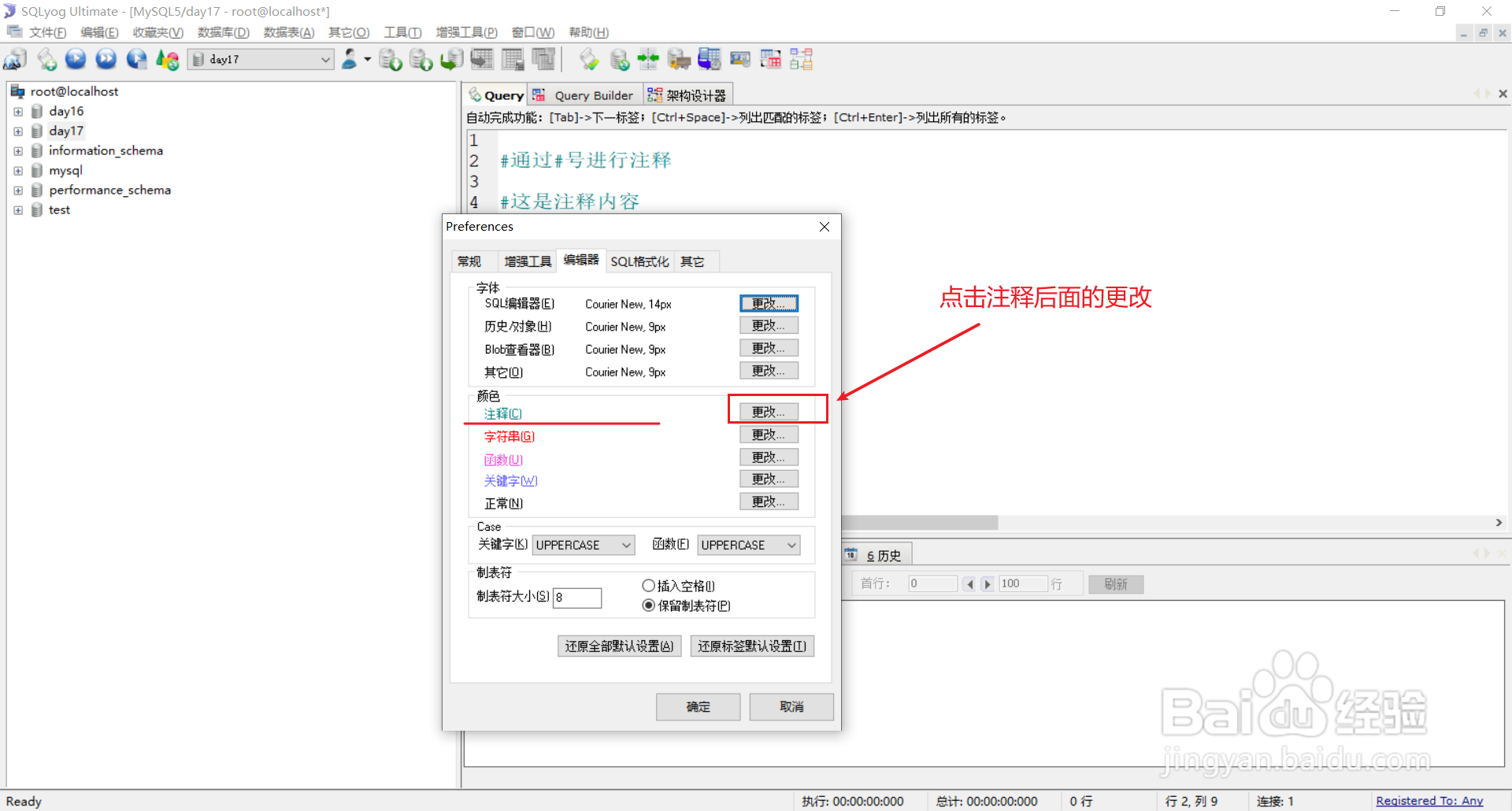Click 还原标签默认设置 button
The height and width of the screenshot is (811, 1512).
pyautogui.click(x=752, y=646)
